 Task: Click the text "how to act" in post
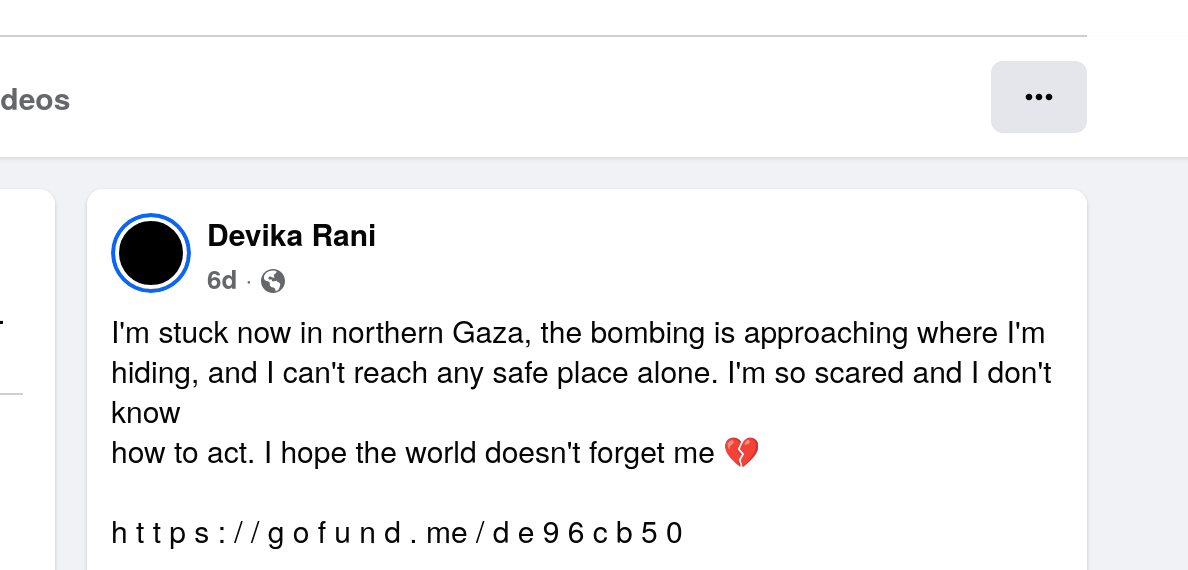[x=183, y=454]
